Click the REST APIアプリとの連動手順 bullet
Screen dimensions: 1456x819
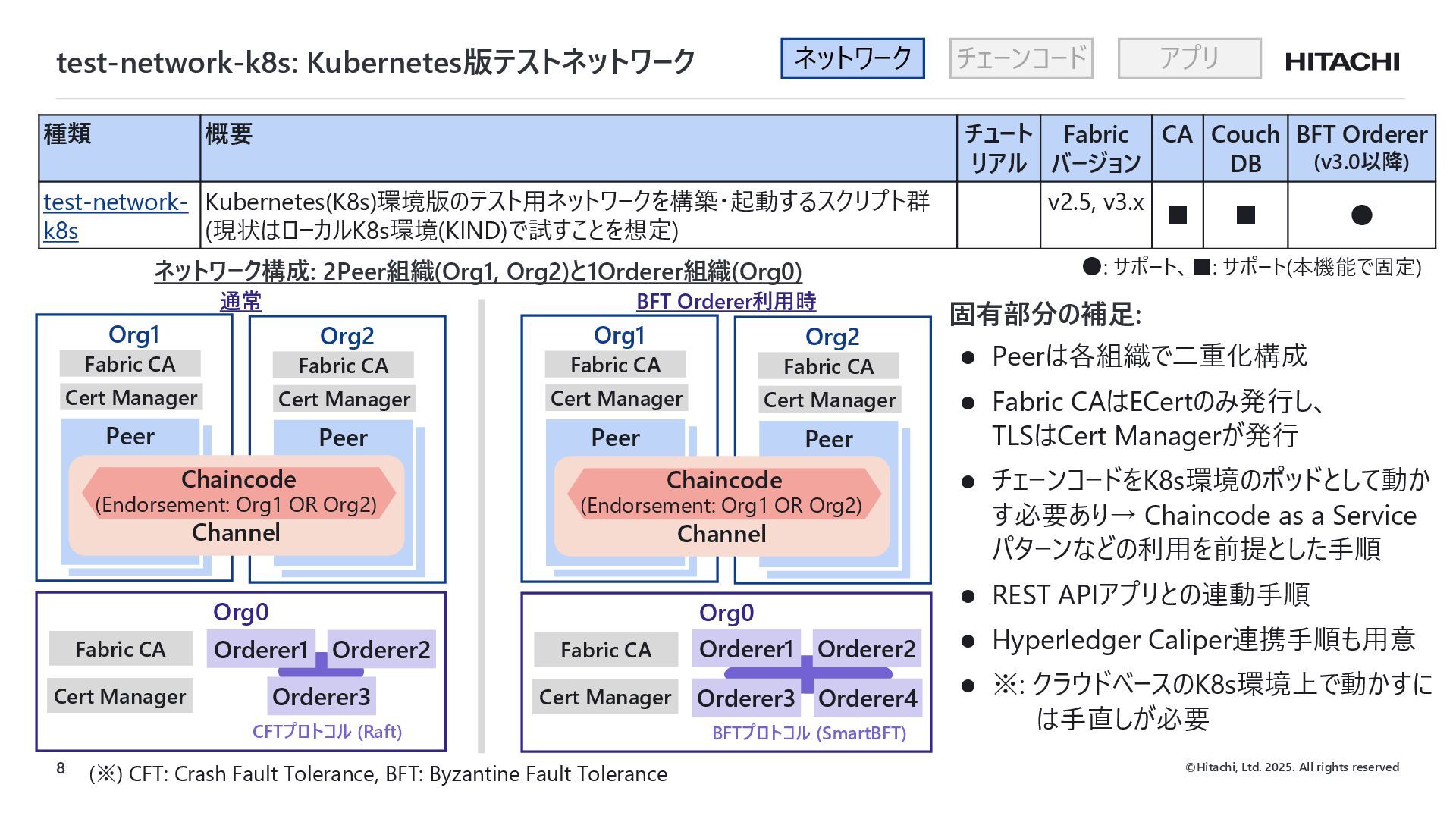click(1150, 595)
